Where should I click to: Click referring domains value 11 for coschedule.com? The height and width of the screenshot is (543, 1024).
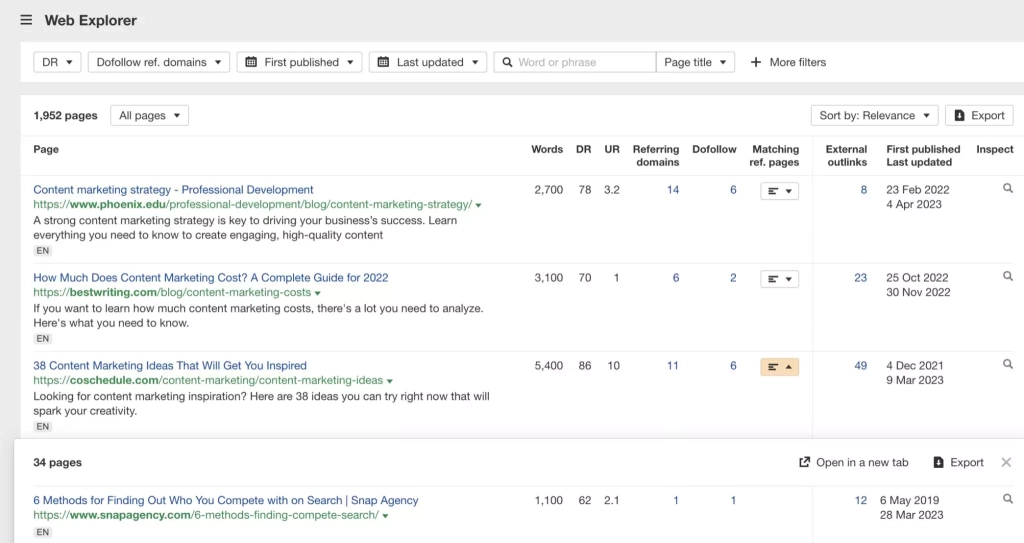pos(673,365)
